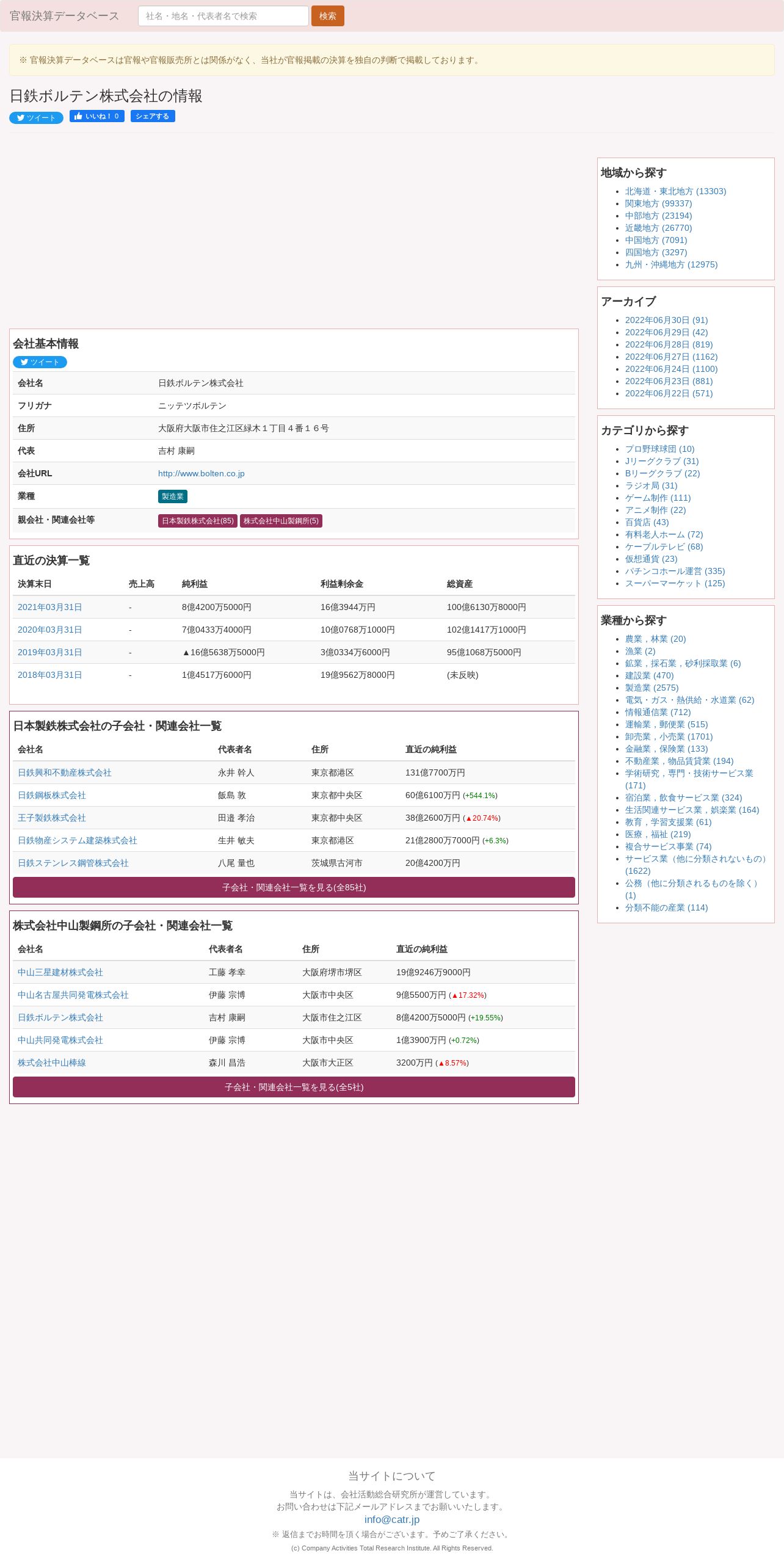784x1559 pixels.
Task: Open 株式会社中山棒線 company page
Action: [x=52, y=1063]
